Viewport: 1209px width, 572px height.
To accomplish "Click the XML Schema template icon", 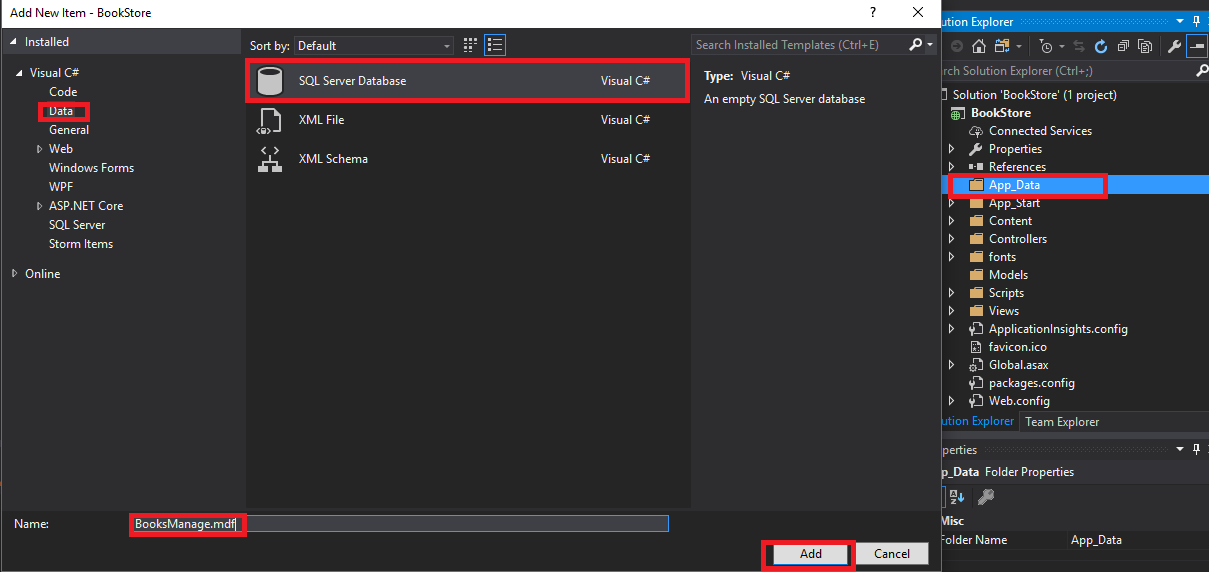I will pos(269,159).
